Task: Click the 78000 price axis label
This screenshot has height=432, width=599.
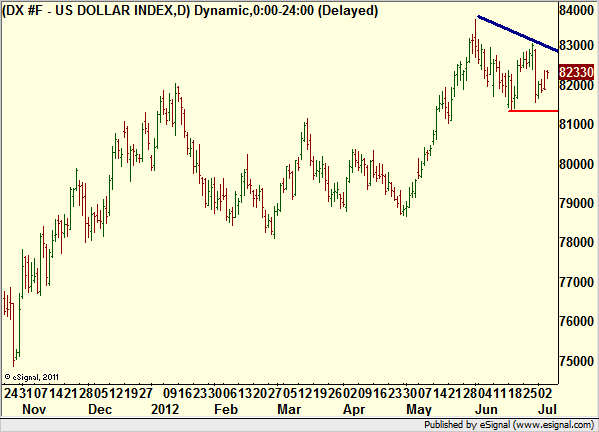Action: (x=576, y=242)
